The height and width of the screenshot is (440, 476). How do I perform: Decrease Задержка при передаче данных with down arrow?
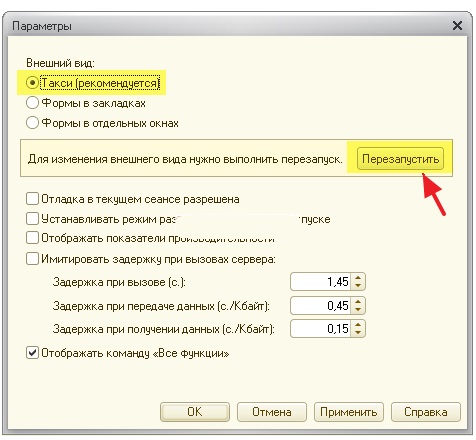pos(358,310)
